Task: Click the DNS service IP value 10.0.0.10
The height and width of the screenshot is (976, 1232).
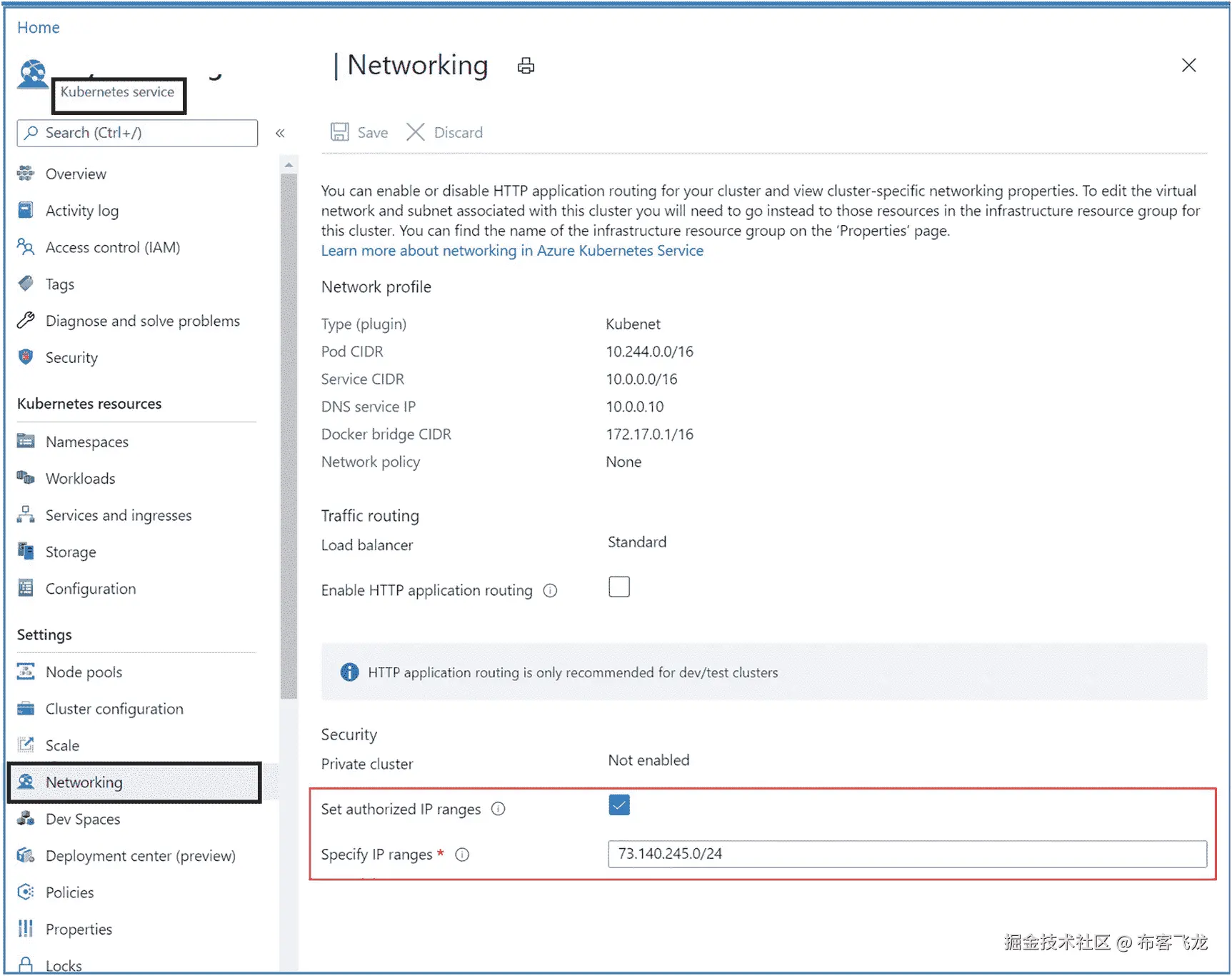Action: click(635, 407)
